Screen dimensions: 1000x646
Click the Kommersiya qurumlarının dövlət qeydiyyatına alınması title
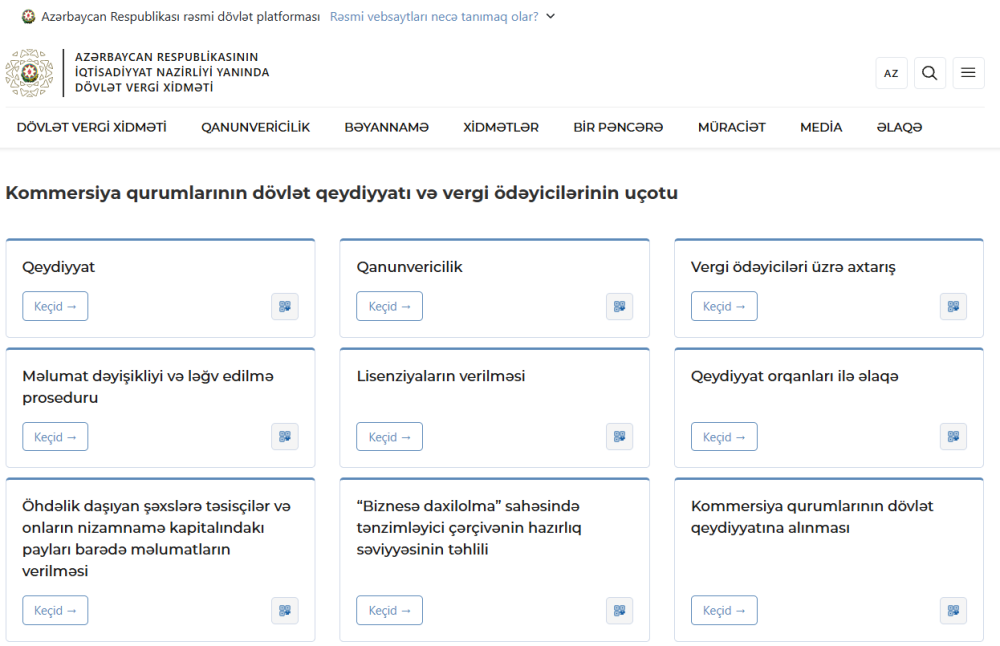812,517
